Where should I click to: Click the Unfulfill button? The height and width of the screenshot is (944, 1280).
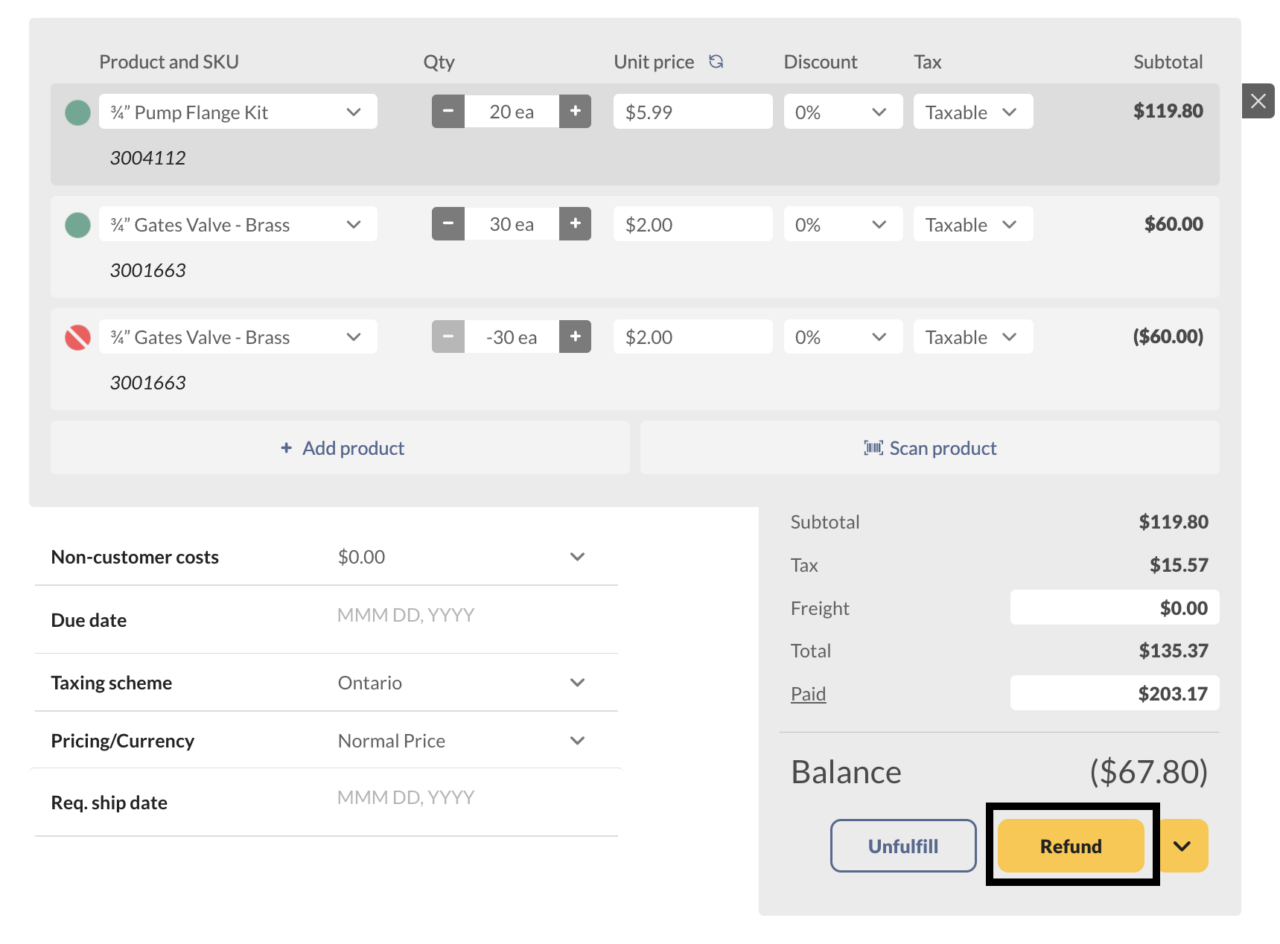pyautogui.click(x=903, y=846)
